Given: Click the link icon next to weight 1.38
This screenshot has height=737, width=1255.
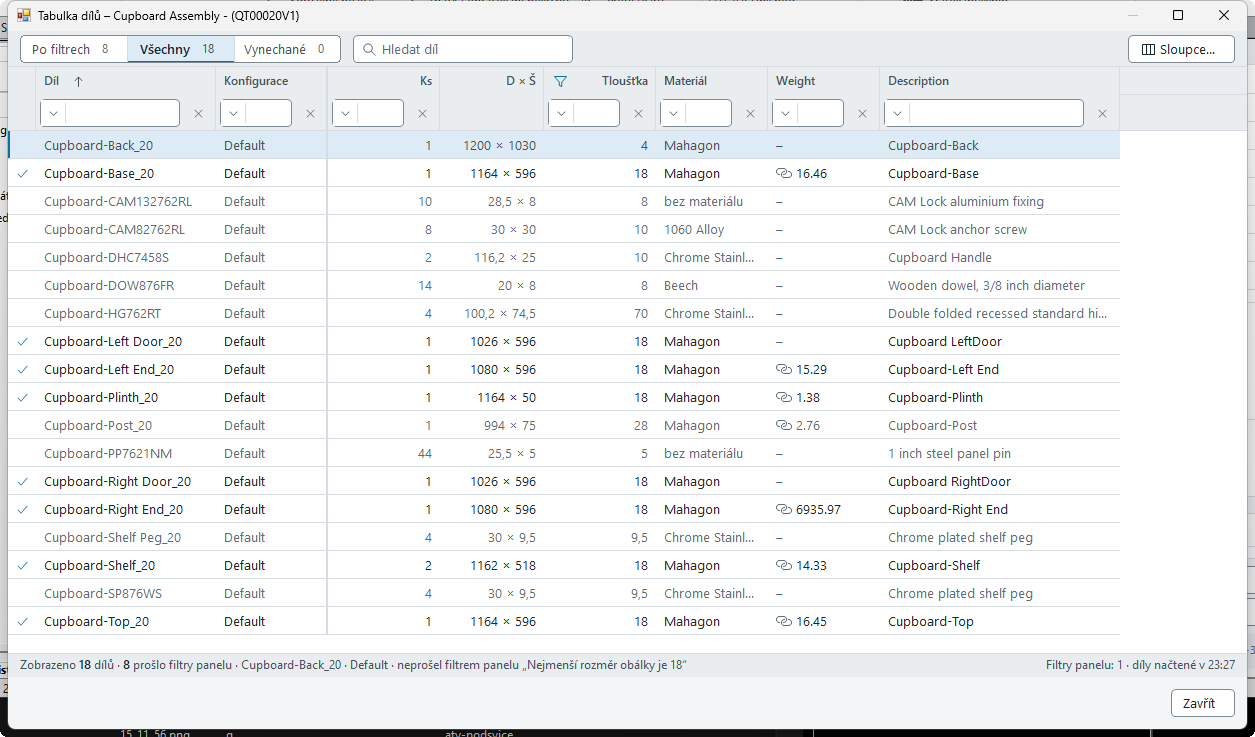Looking at the screenshot, I should 784,397.
